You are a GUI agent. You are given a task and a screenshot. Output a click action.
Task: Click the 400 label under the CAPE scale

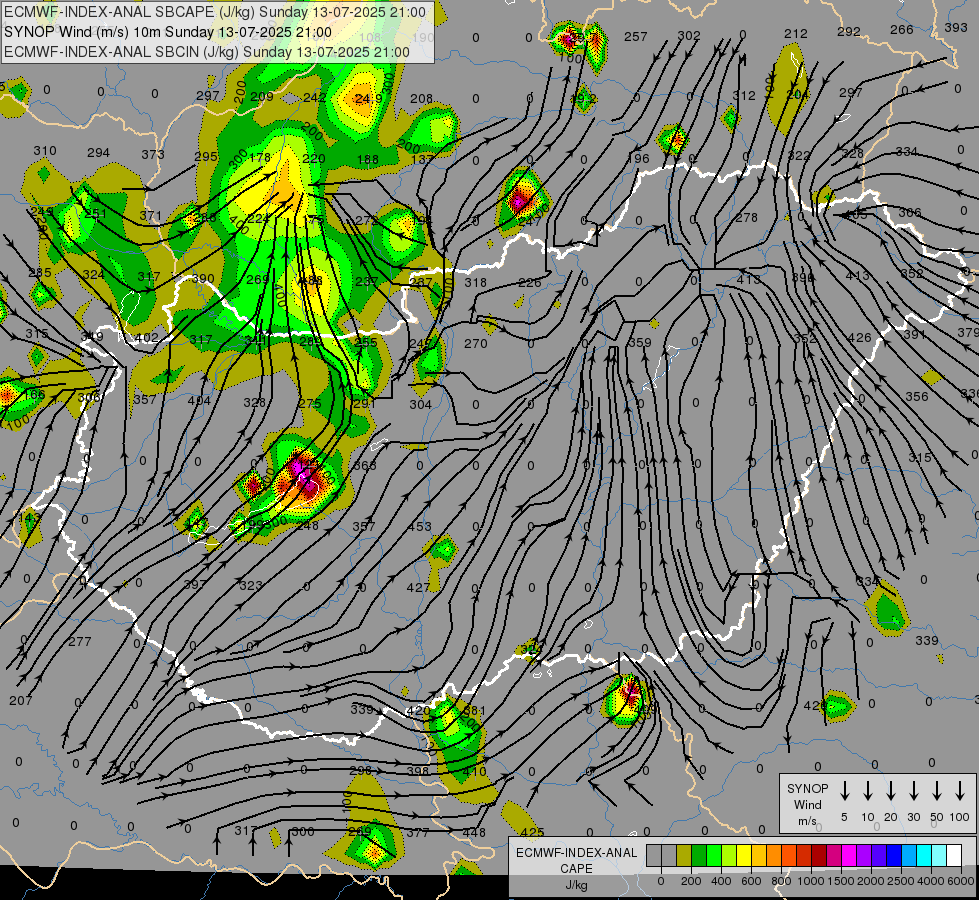[x=721, y=881]
